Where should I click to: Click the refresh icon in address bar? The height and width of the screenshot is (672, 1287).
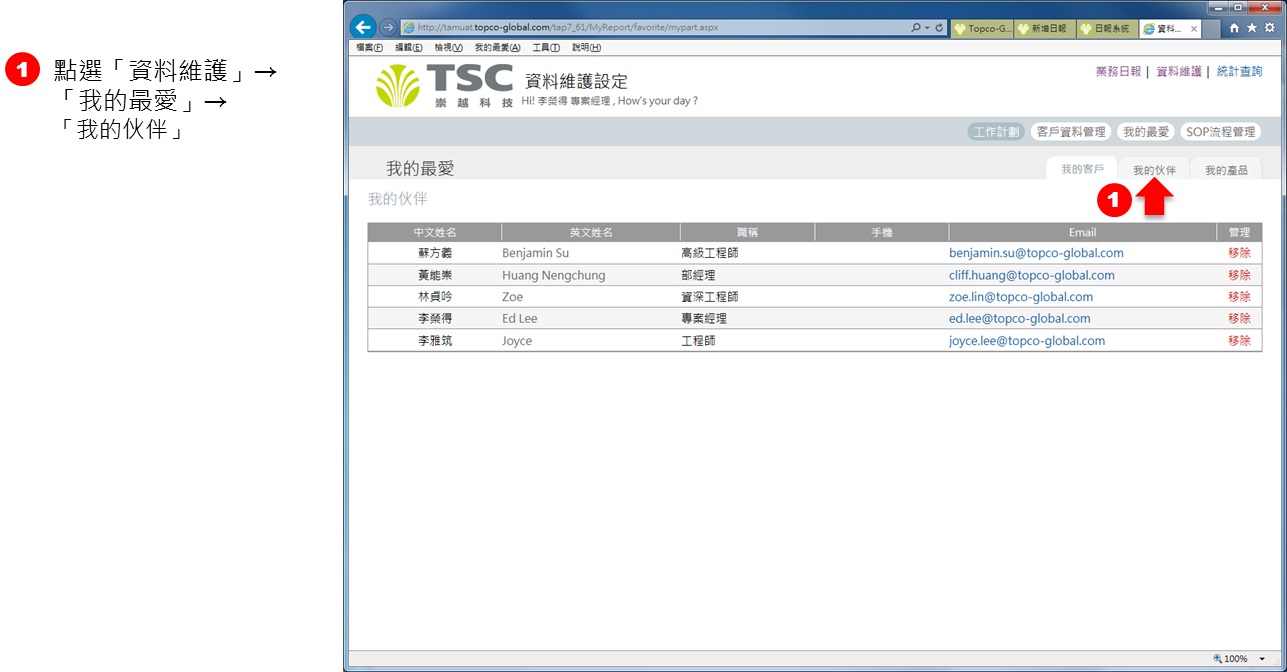pyautogui.click(x=940, y=28)
